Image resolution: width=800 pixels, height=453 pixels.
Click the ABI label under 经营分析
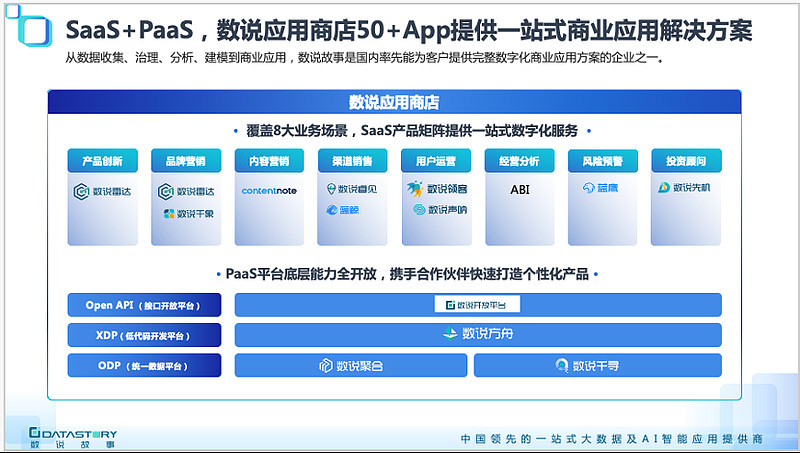(x=520, y=189)
